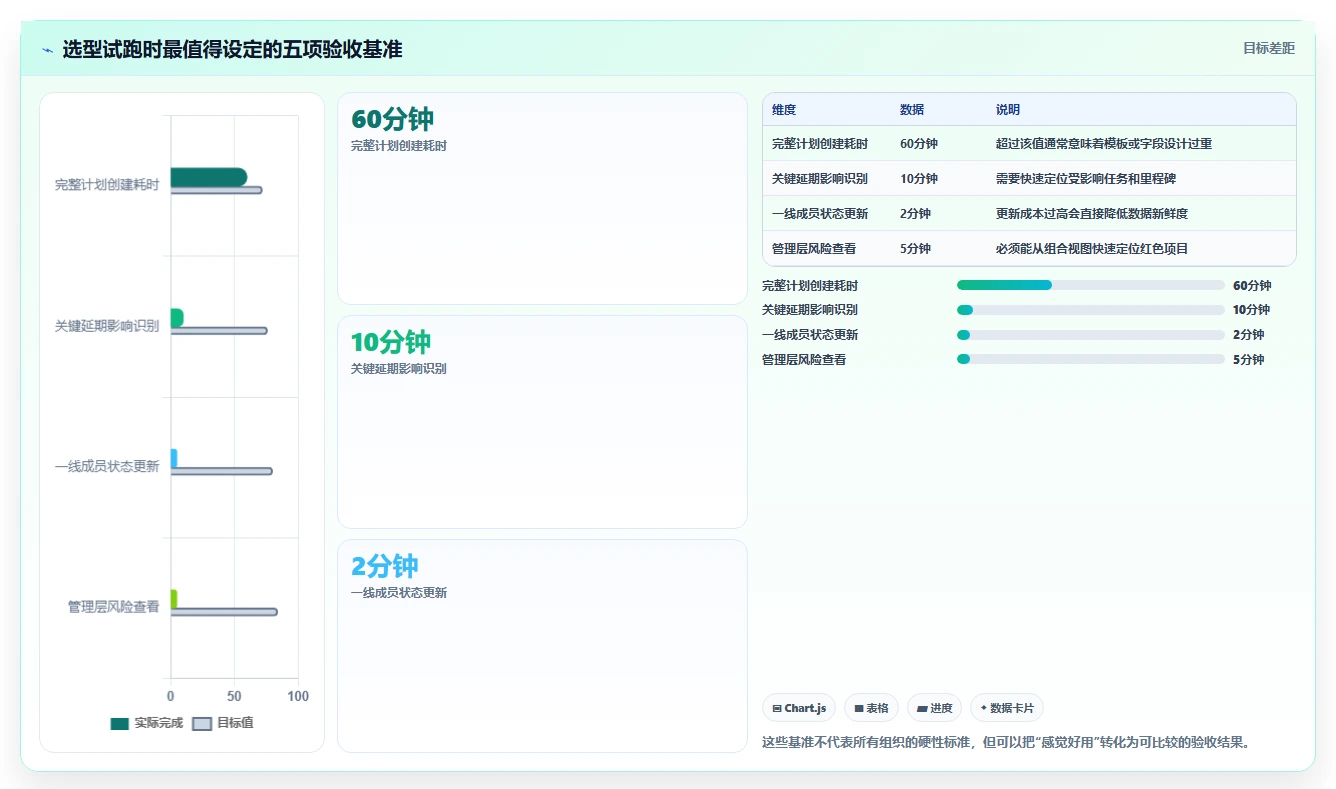Open the 10分钟 data card
1336x789 pixels.
[x=542, y=422]
